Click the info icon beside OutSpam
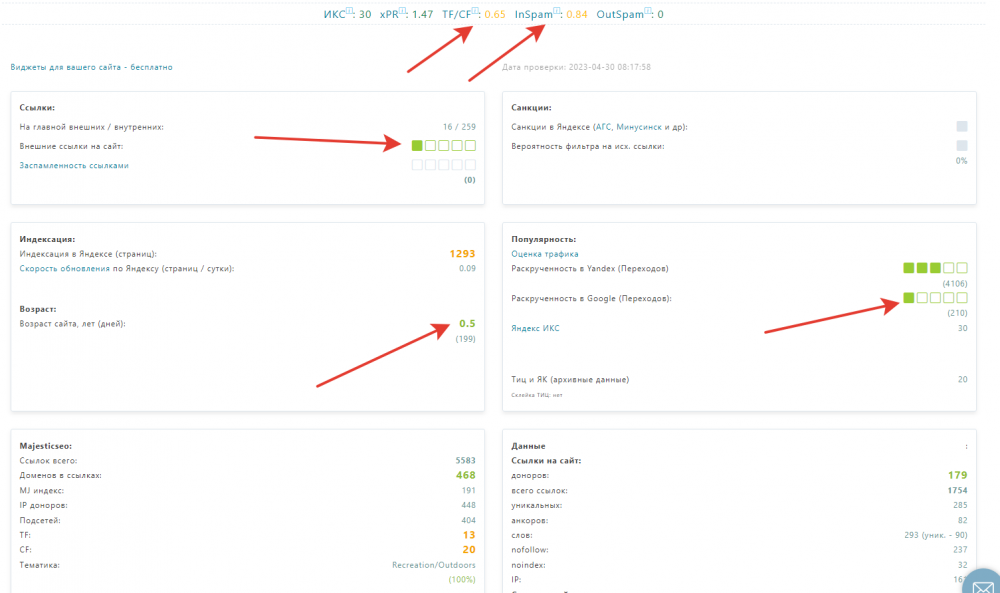Viewport: 1000px width, 593px height. tap(648, 11)
